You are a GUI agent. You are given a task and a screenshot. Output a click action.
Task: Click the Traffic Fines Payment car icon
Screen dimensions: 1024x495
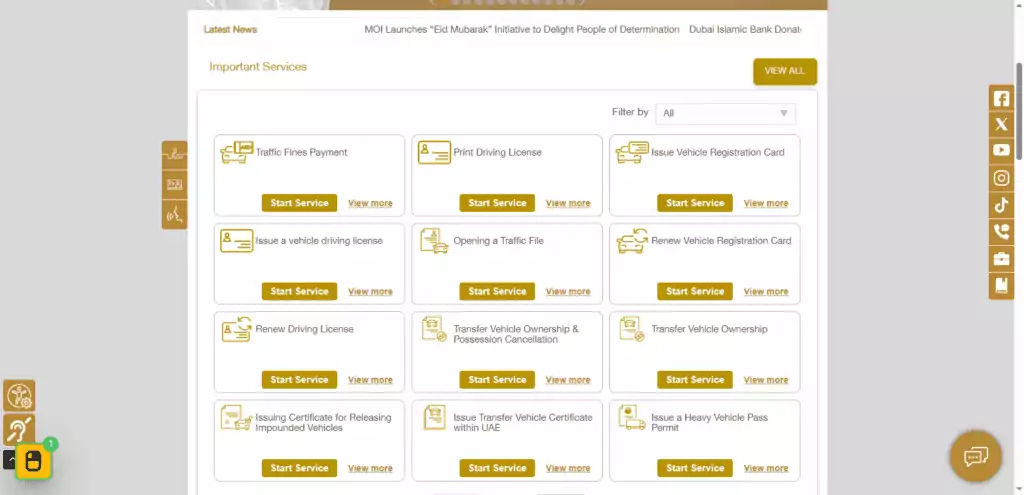(x=236, y=152)
